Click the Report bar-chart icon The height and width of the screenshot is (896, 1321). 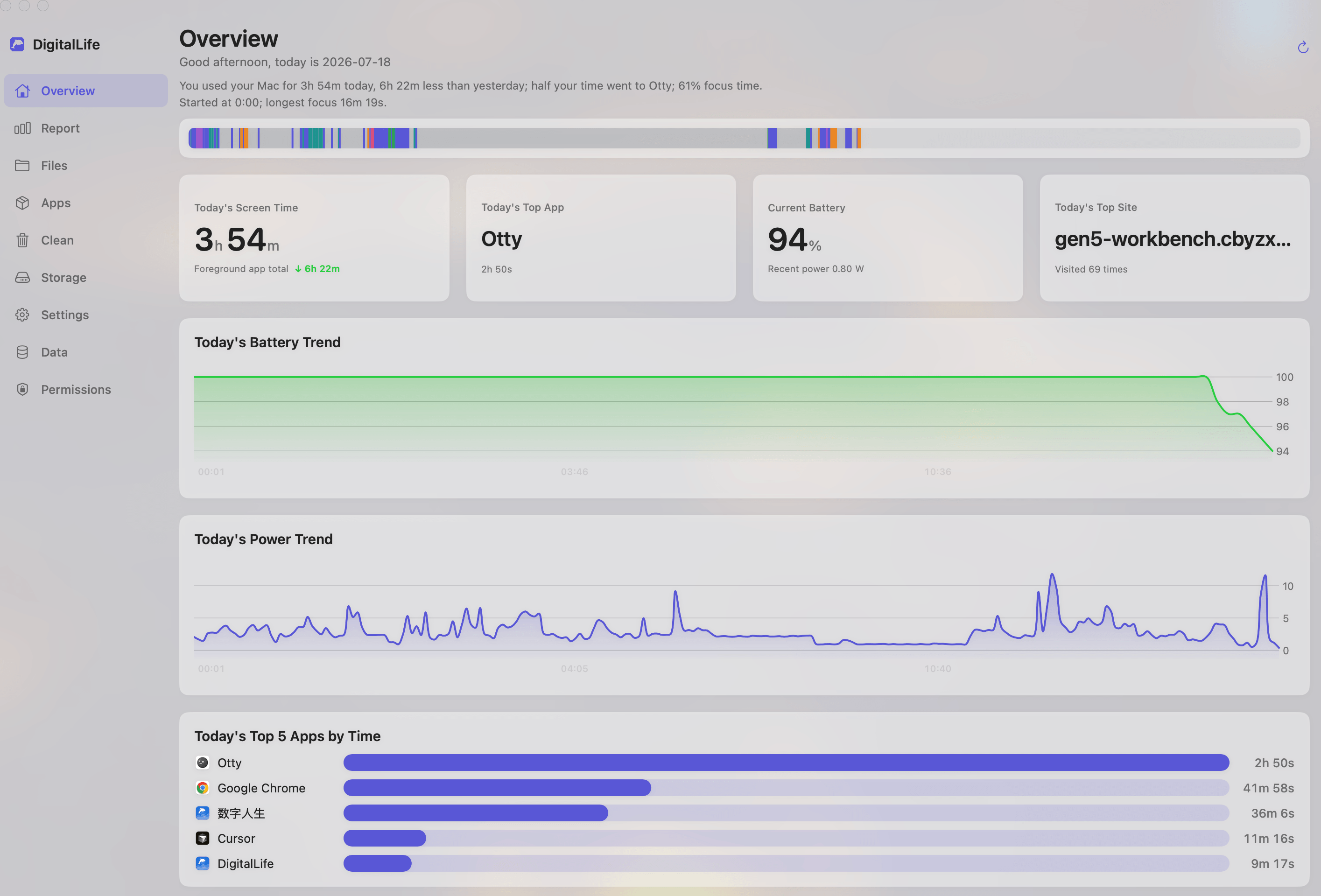click(x=22, y=128)
